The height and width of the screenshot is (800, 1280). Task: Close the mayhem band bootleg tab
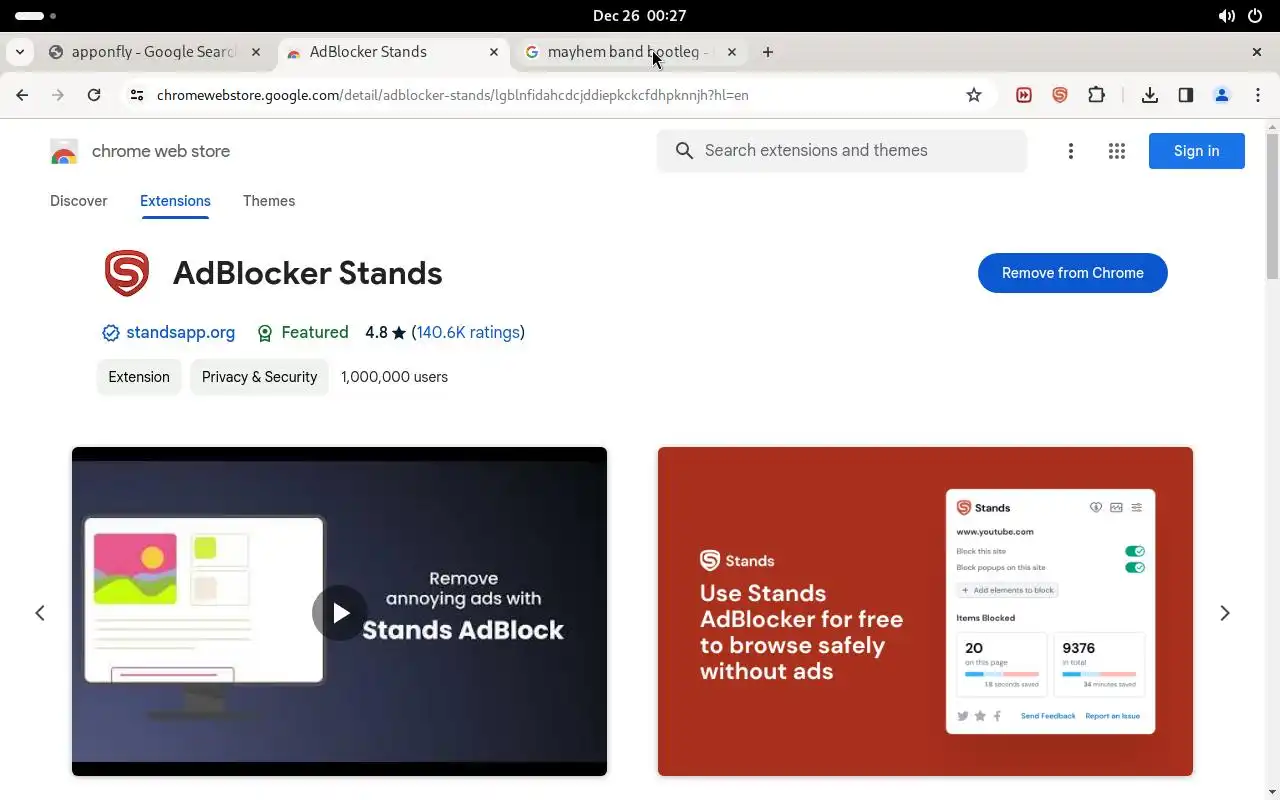coord(731,52)
